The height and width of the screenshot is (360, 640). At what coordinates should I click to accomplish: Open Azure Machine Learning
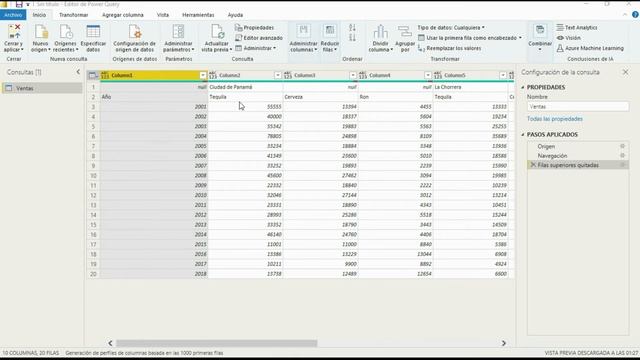coord(590,48)
